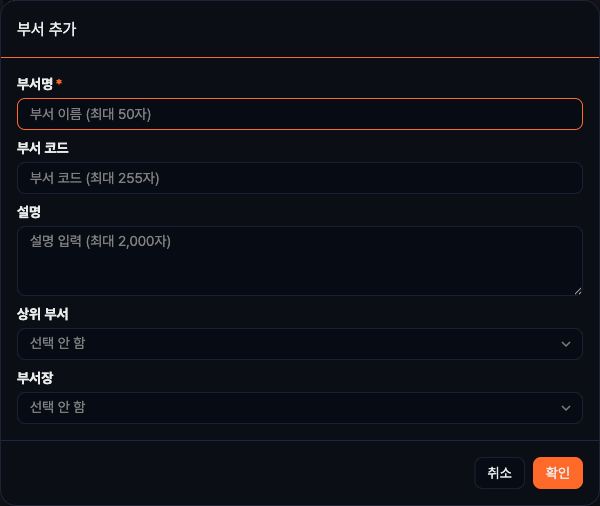Click the 부서명 field label
The width and height of the screenshot is (600, 506).
pyautogui.click(x=35, y=83)
